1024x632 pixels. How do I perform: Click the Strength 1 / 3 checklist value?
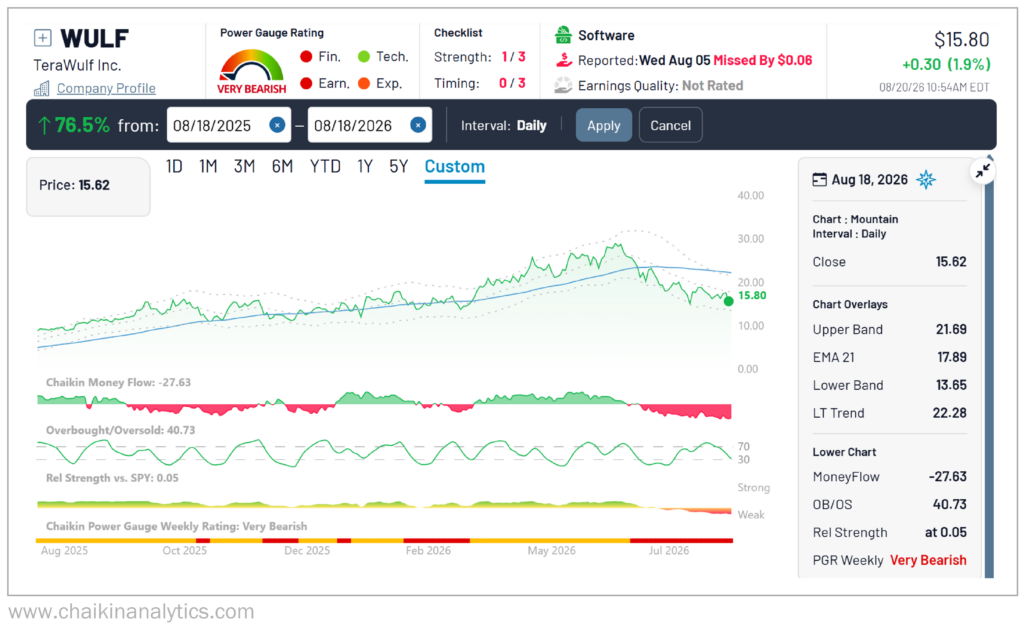point(513,57)
